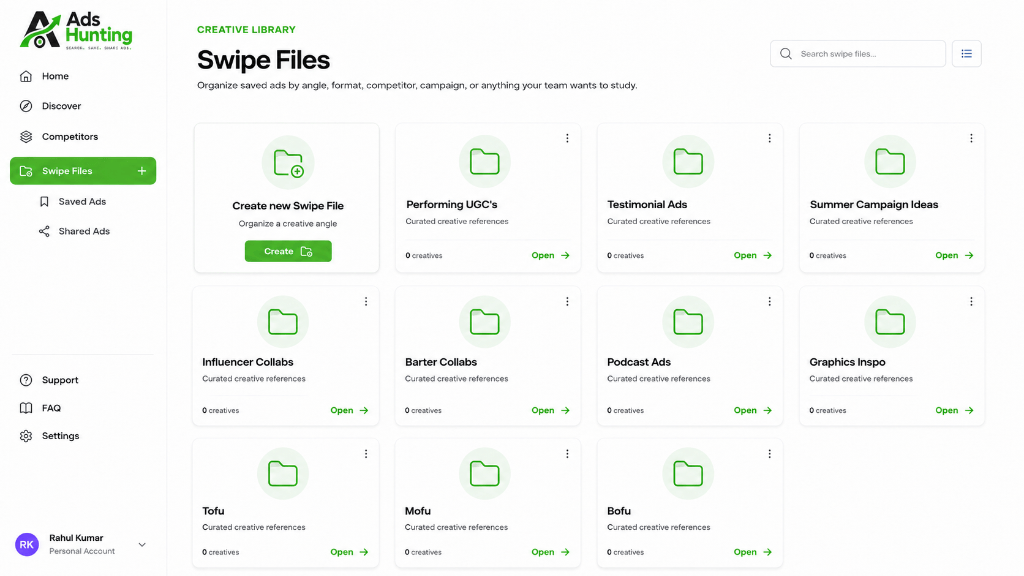Expand the Rahul Kumar account chevron

click(x=142, y=545)
